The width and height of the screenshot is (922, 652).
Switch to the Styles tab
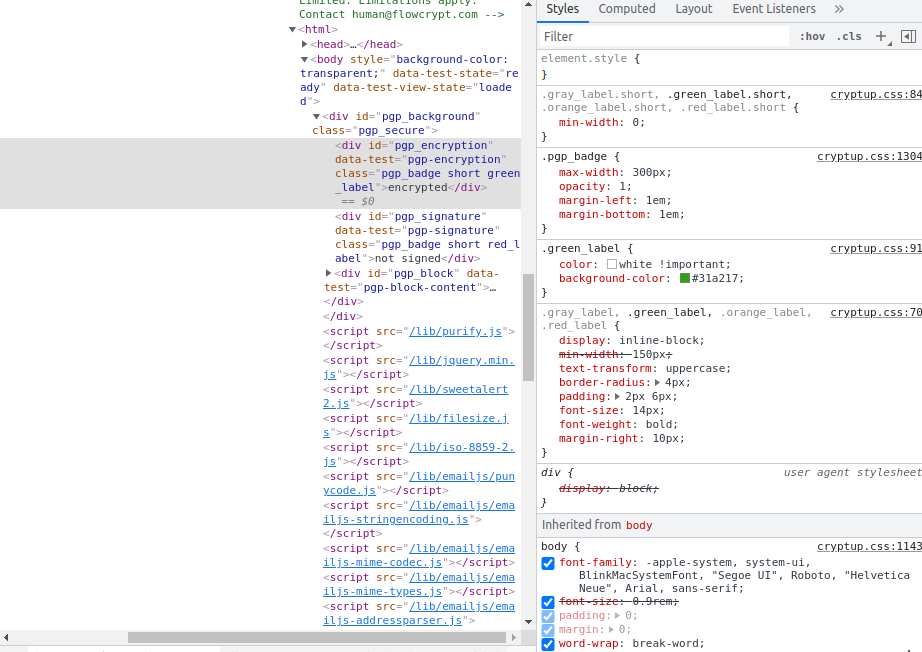click(562, 9)
